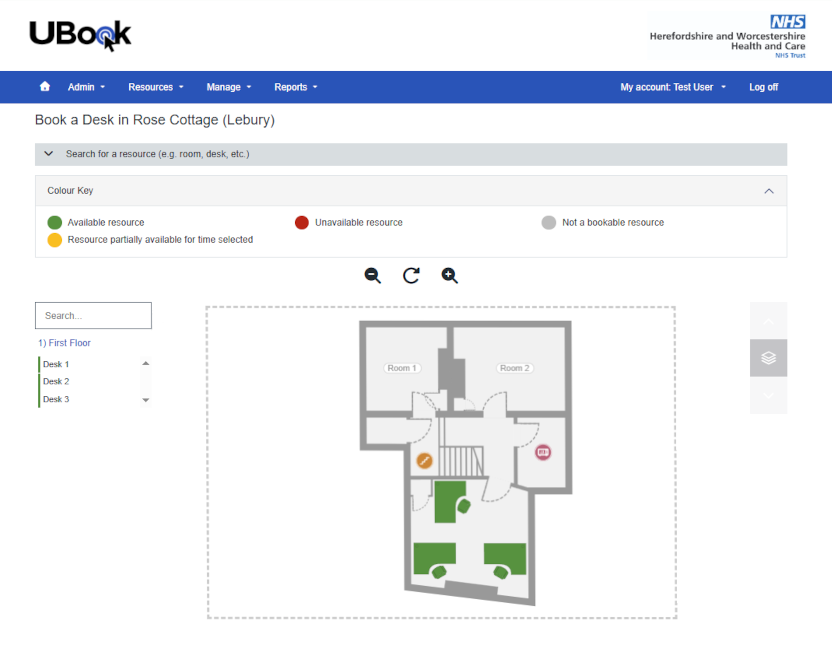Open My account: Test User dropdown
The image size is (832, 666).
673,87
